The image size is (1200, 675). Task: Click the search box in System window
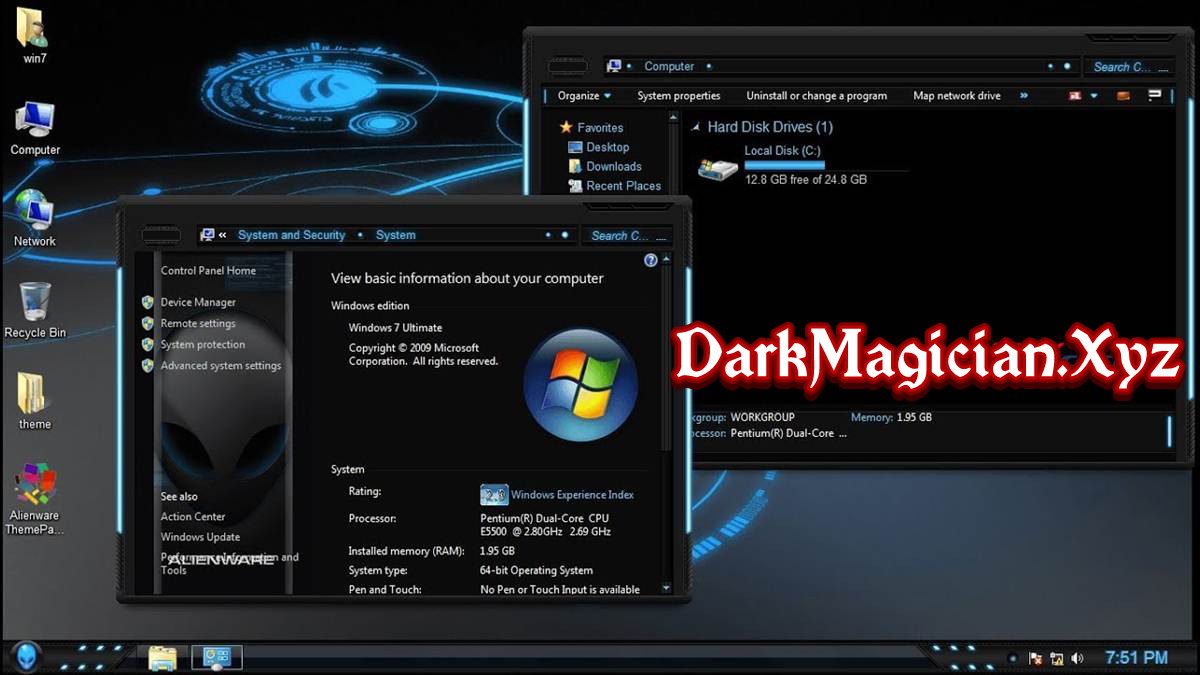[x=626, y=235]
